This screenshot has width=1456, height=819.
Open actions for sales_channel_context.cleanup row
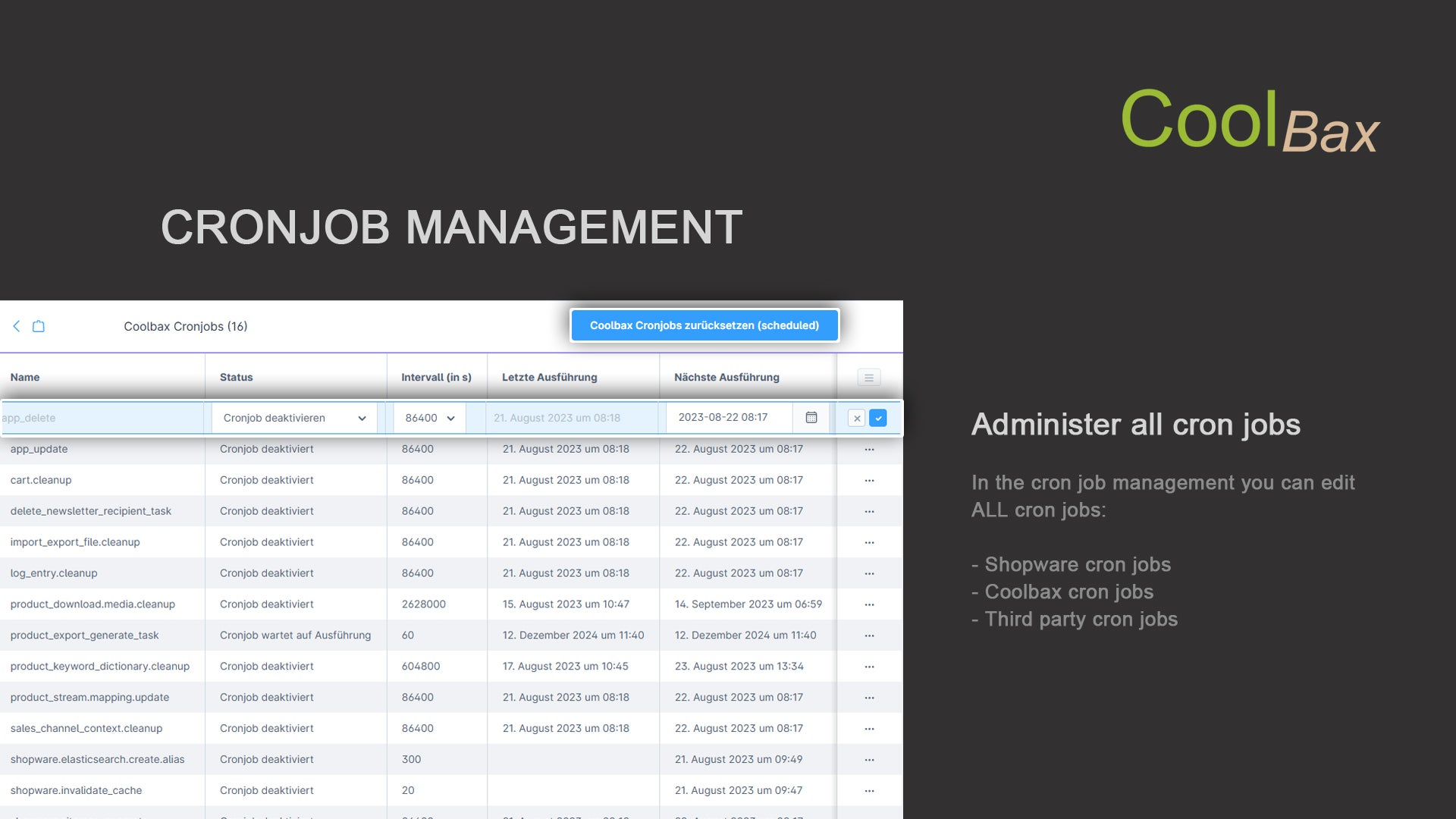coord(869,729)
